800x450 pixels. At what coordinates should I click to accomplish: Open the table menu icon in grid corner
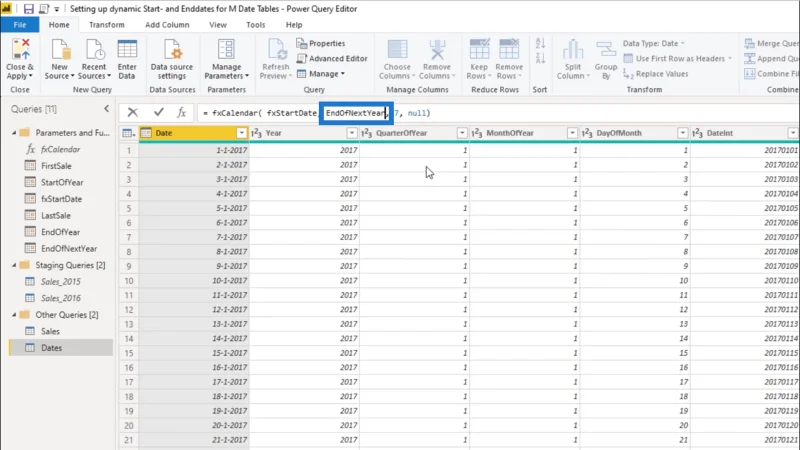coord(129,133)
